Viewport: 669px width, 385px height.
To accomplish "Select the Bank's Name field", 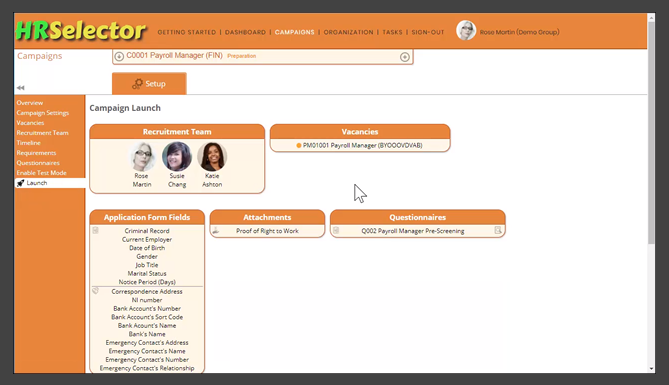I will [x=147, y=334].
